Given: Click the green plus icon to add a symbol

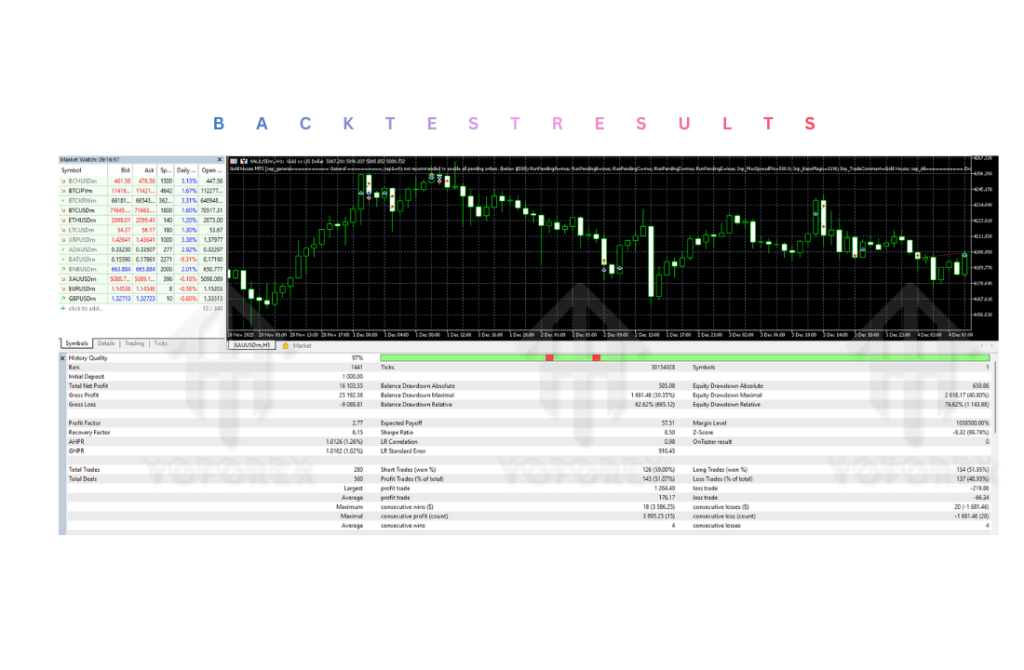Looking at the screenshot, I should pos(63,307).
